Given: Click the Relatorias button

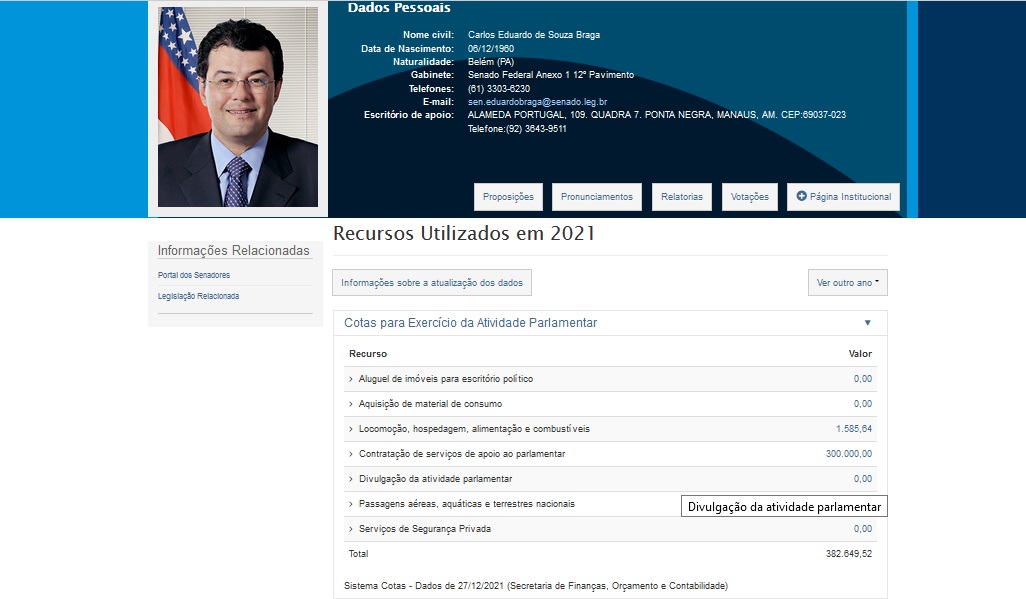Looking at the screenshot, I should click(x=681, y=196).
